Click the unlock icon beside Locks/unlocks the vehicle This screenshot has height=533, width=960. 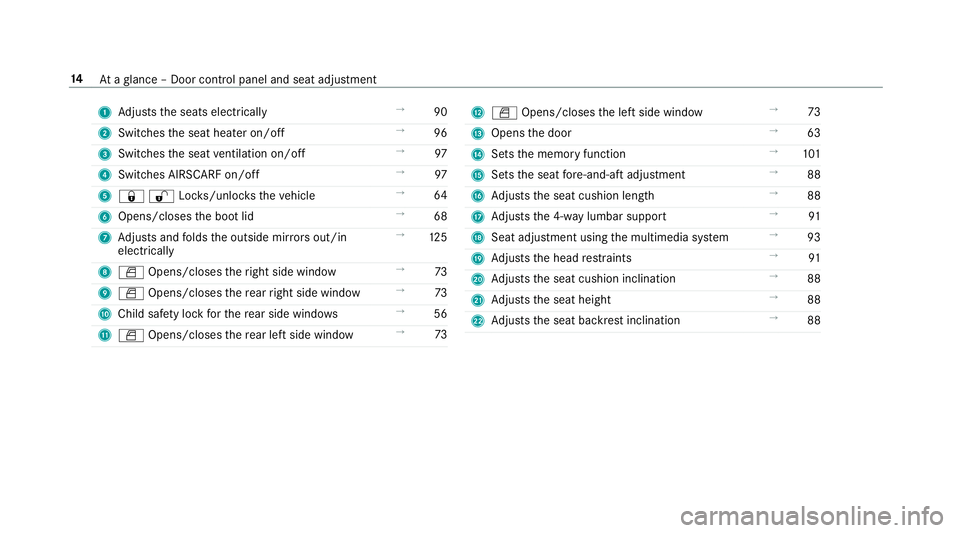[x=161, y=196]
